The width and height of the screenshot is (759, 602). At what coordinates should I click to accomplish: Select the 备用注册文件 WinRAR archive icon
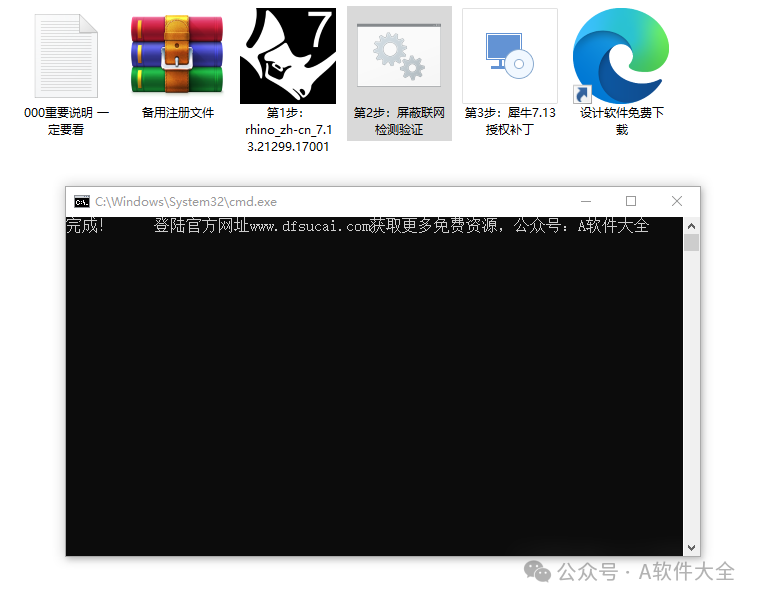click(177, 54)
